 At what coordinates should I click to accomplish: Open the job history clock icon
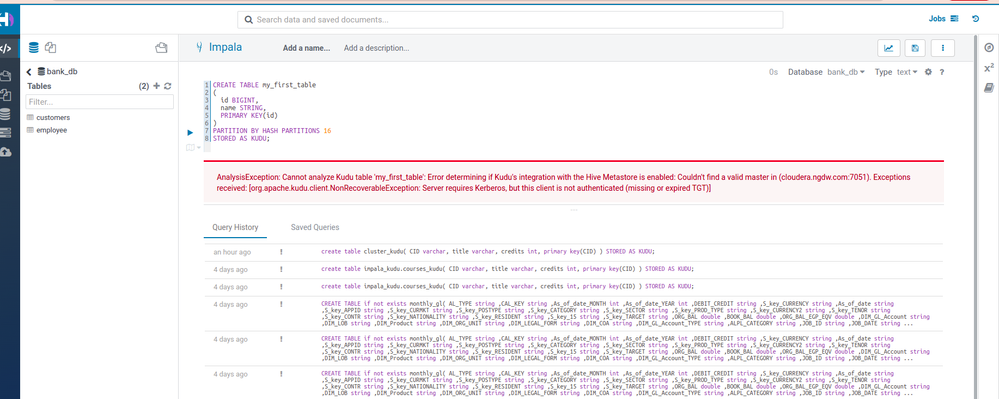(x=975, y=19)
